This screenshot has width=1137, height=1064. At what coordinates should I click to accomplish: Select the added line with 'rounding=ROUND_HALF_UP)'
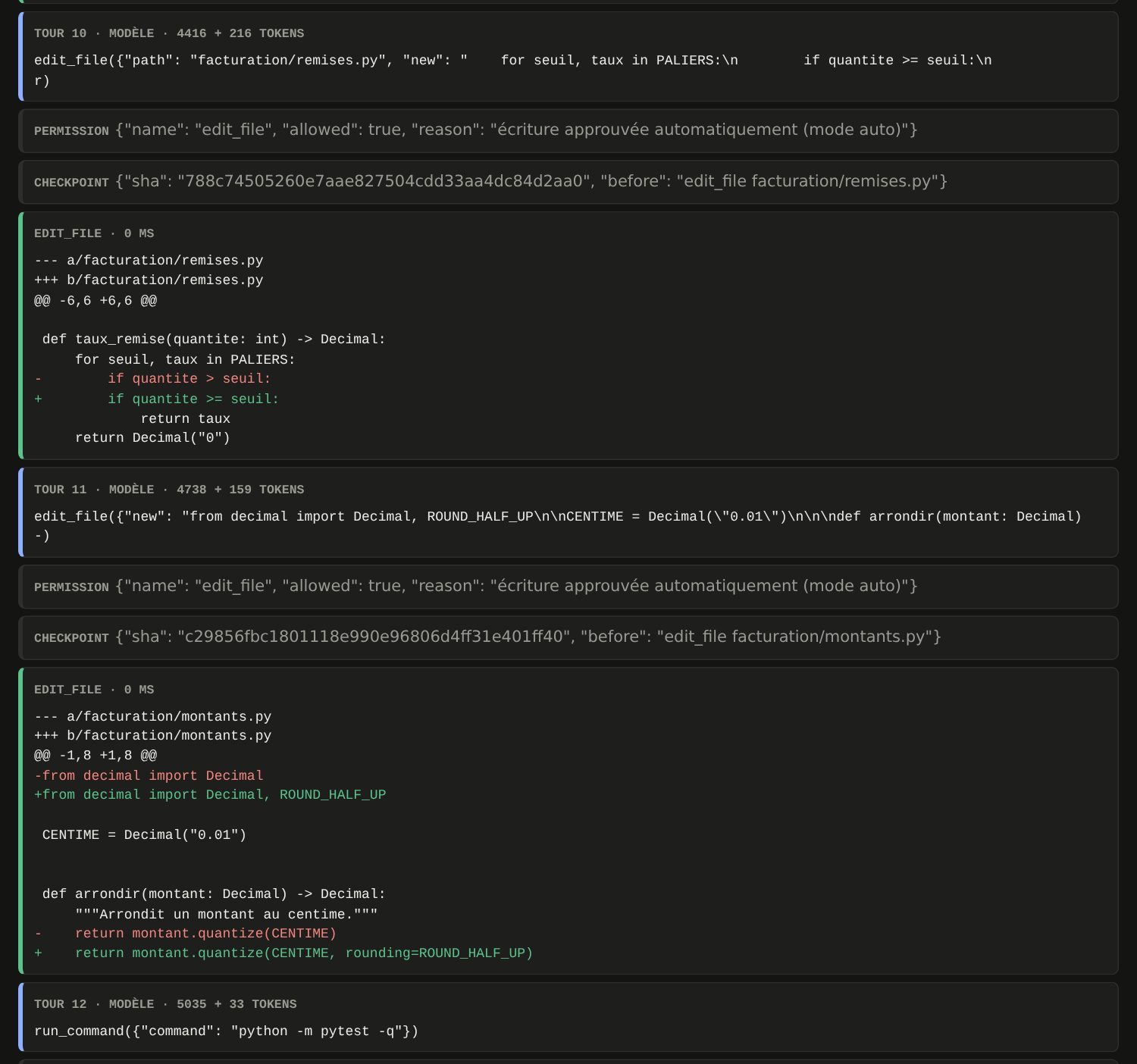pos(283,953)
